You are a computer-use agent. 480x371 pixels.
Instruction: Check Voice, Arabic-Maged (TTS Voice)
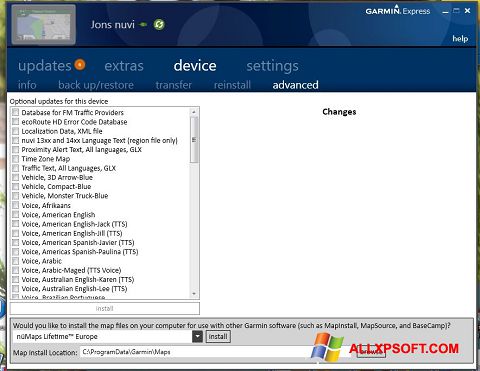[x=16, y=270]
